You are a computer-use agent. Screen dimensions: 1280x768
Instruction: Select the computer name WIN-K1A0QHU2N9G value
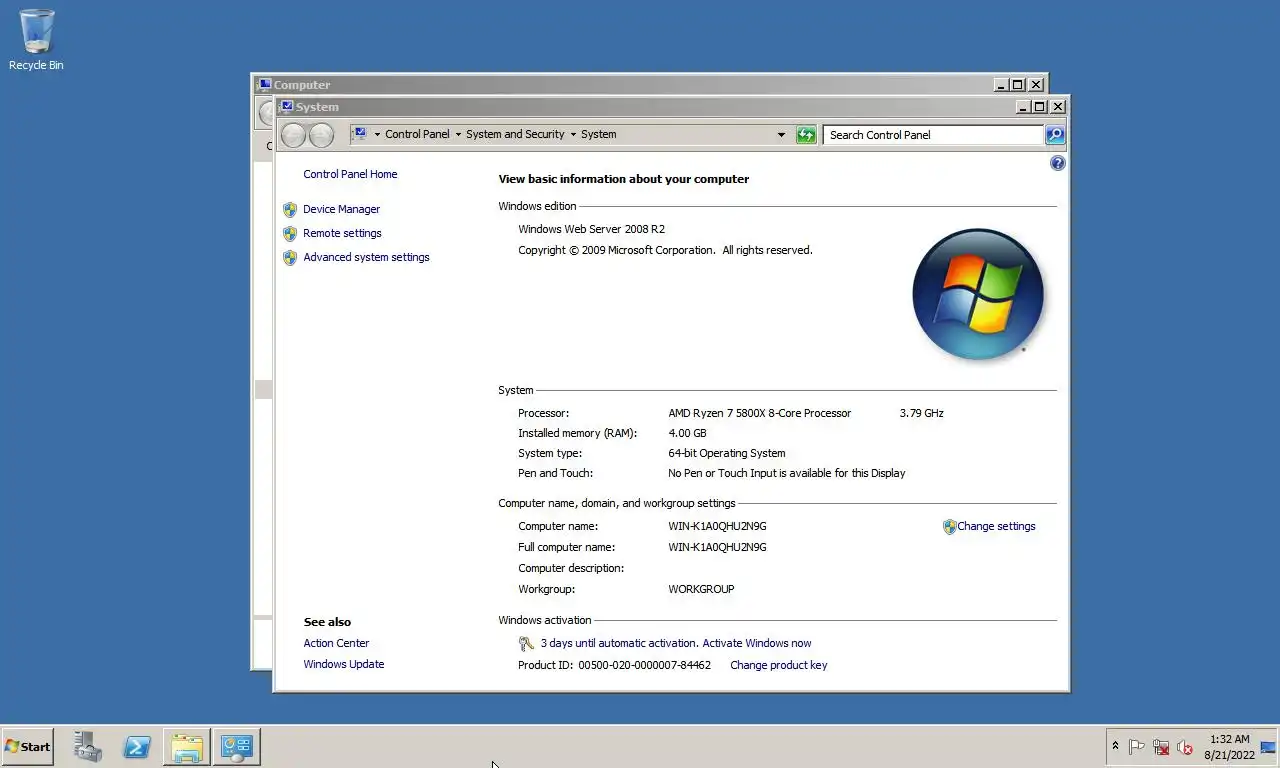click(717, 526)
